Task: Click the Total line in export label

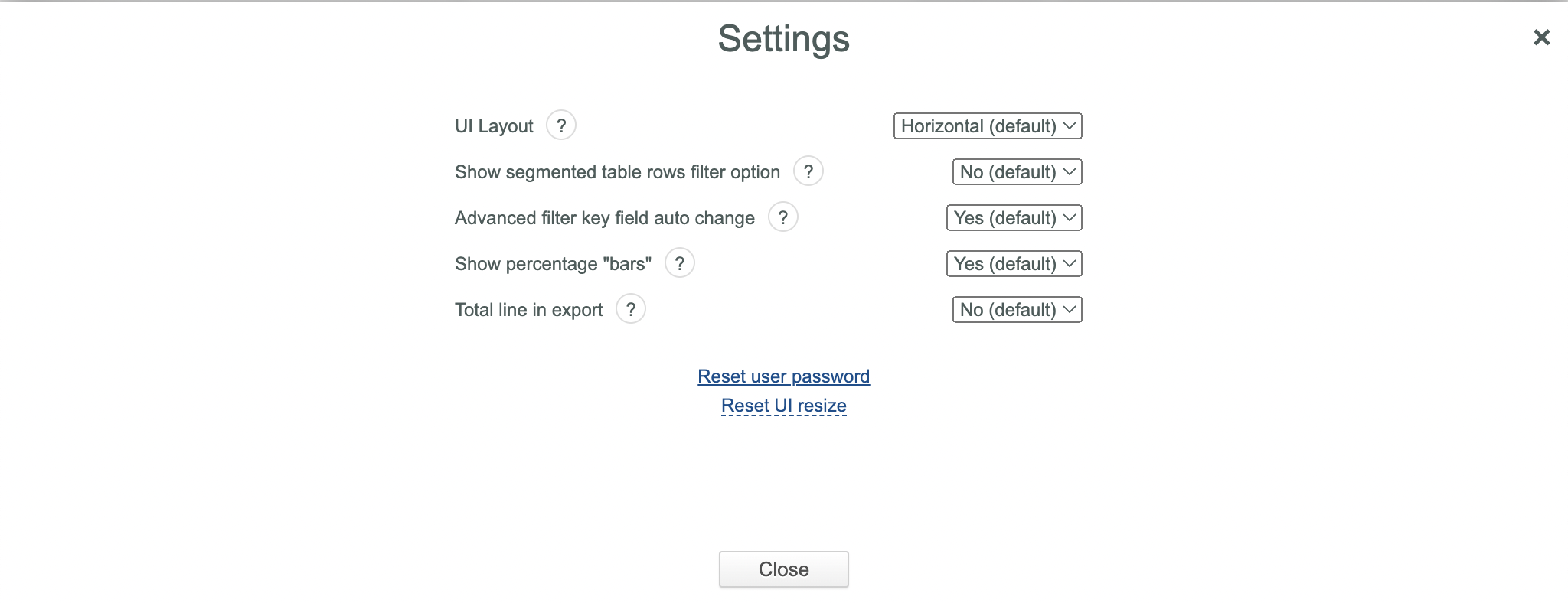Action: pos(529,310)
